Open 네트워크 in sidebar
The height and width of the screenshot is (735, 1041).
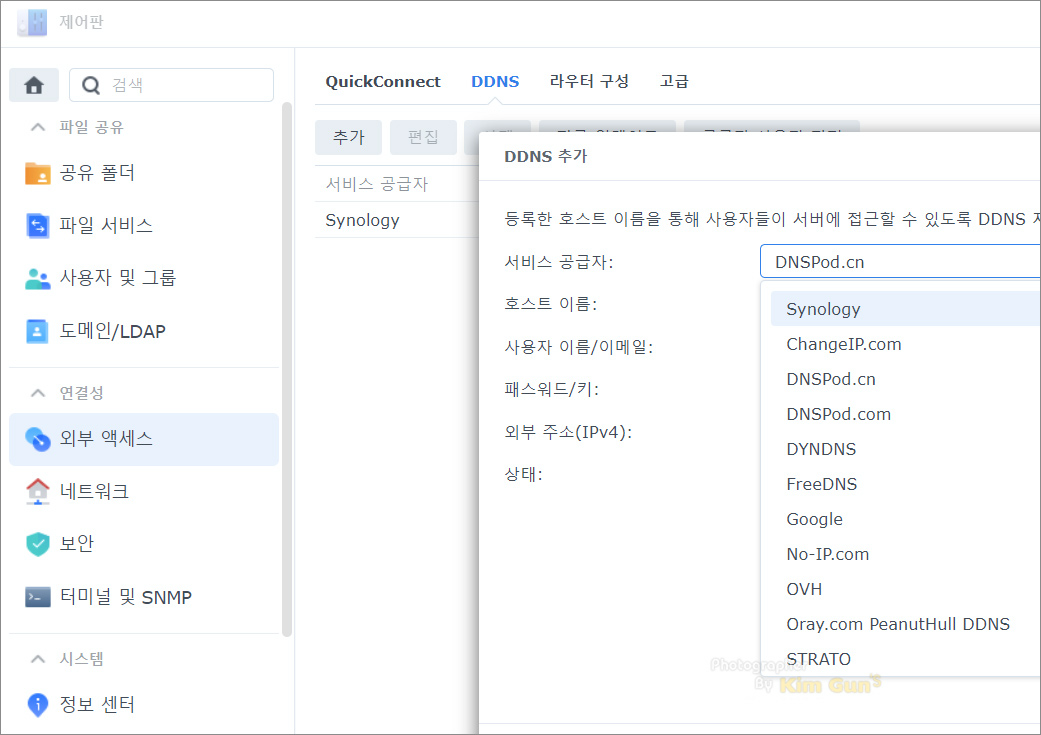[x=143, y=491]
